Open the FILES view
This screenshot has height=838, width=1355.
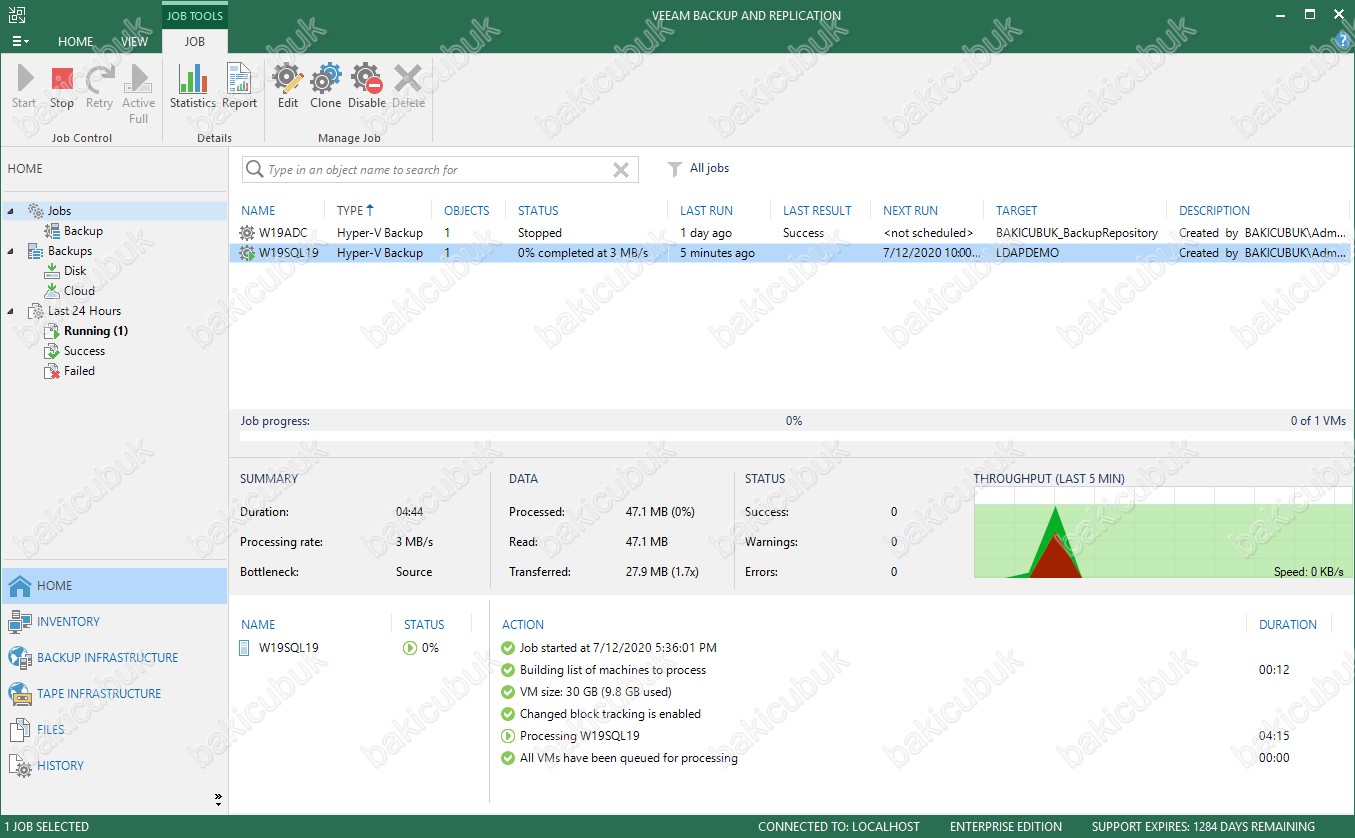pos(114,730)
